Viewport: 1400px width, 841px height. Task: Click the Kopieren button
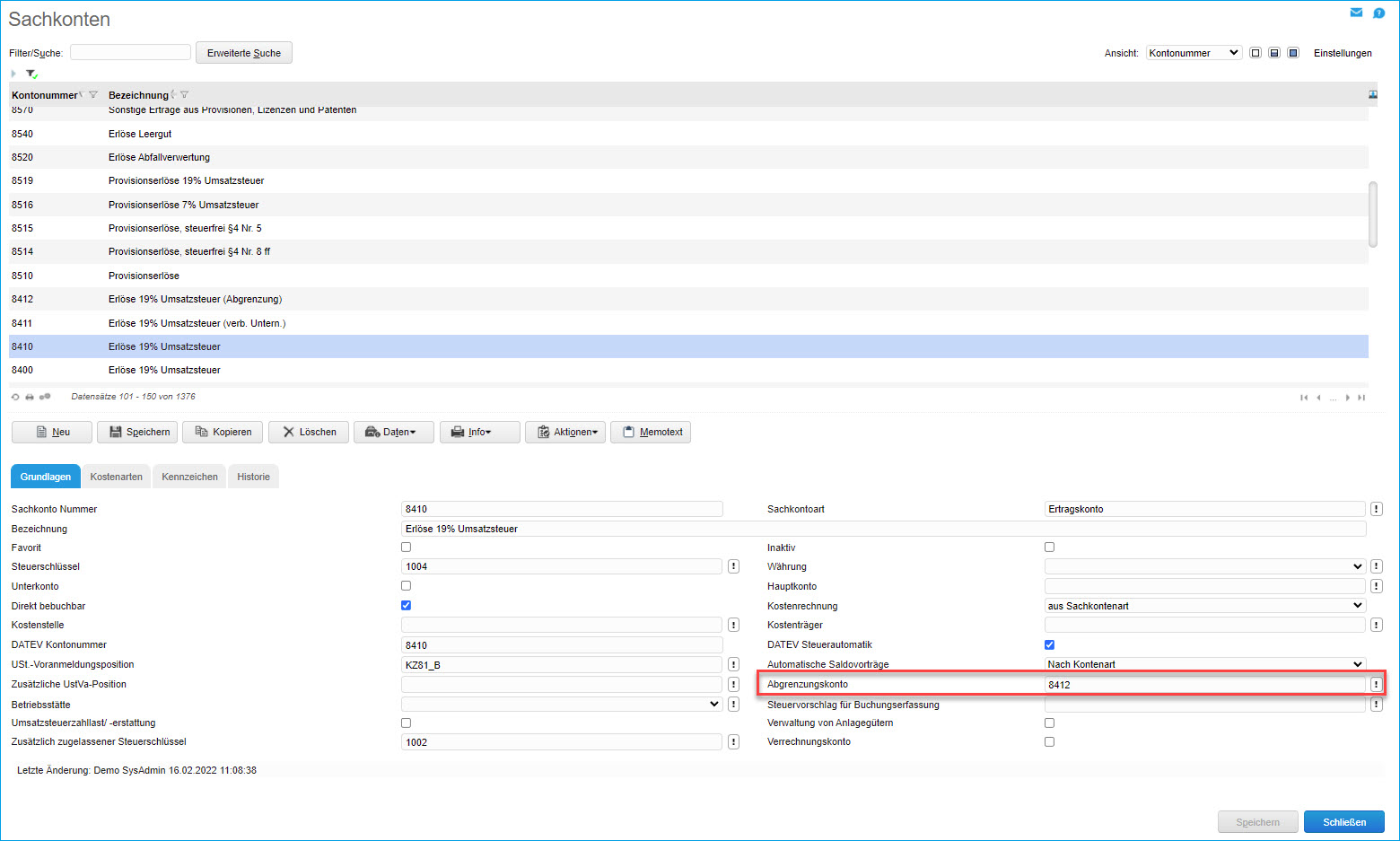point(223,433)
